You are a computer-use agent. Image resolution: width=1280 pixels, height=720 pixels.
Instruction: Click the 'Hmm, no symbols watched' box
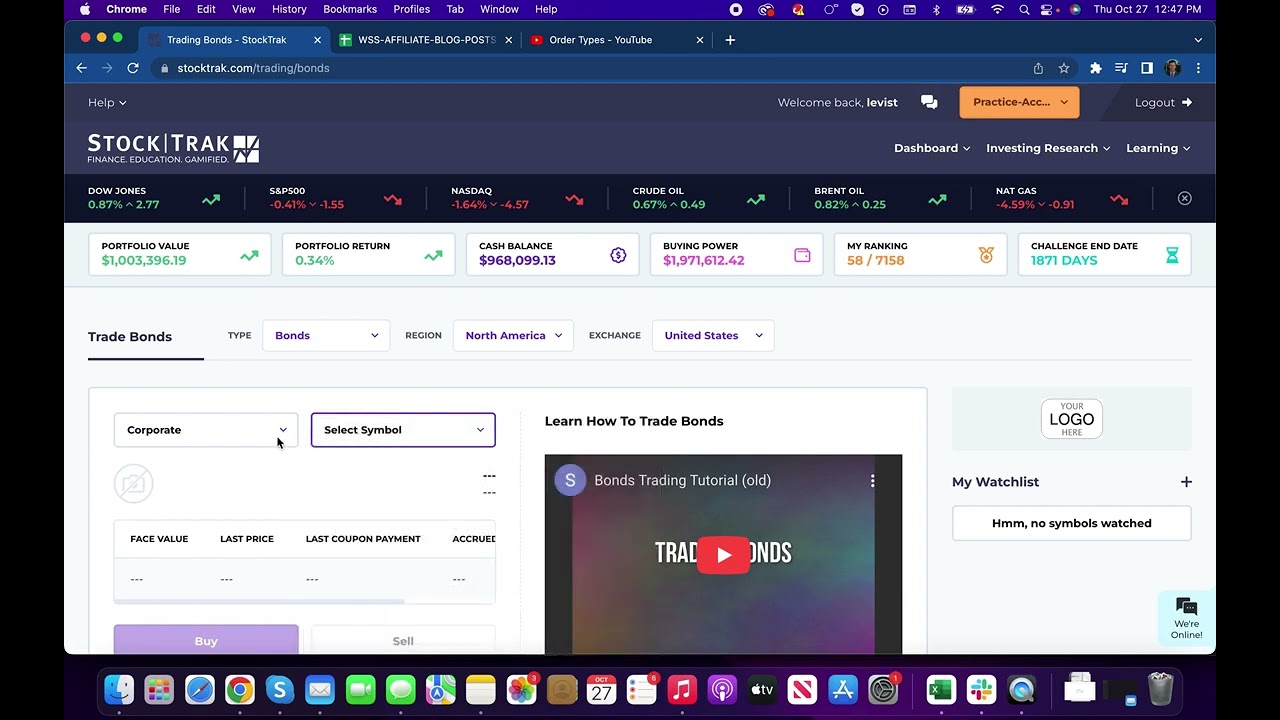click(1072, 523)
